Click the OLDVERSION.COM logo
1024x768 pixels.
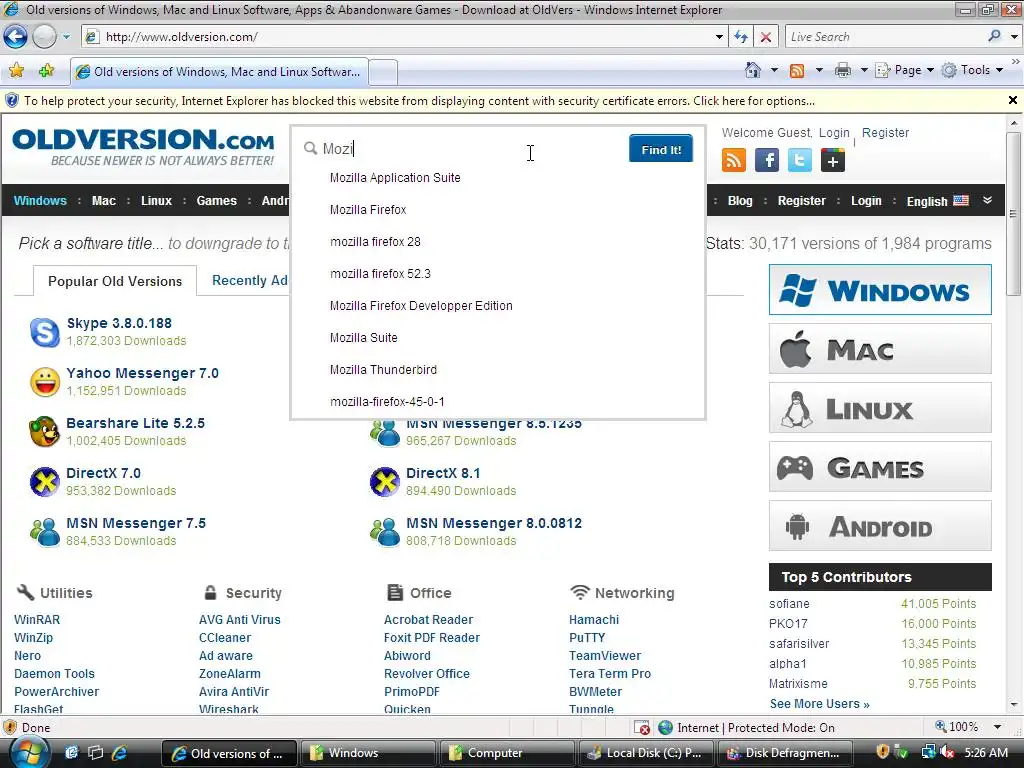point(144,147)
